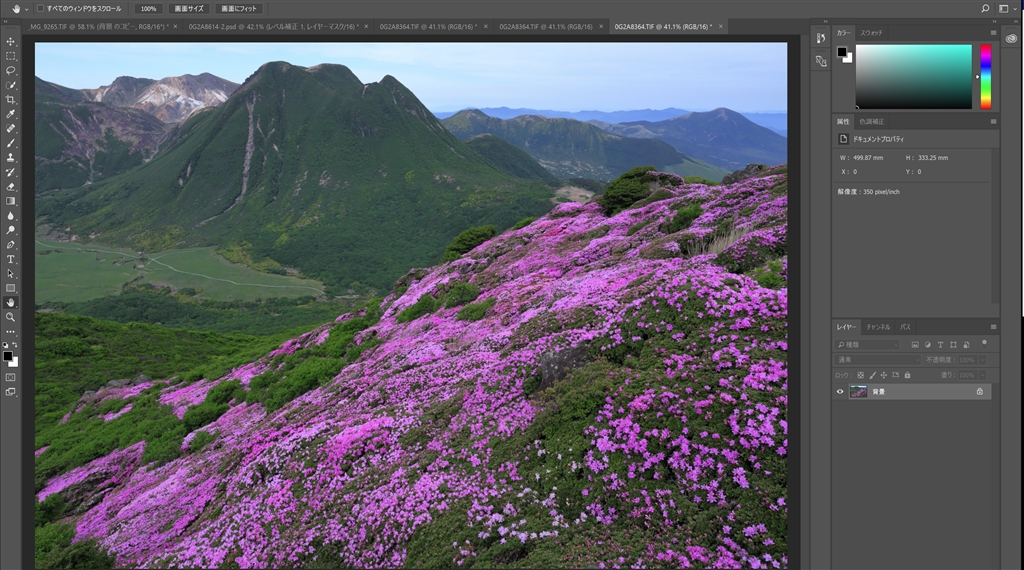Select the Horizontal Type tool
Image resolution: width=1024 pixels, height=570 pixels.
pyautogui.click(x=11, y=259)
